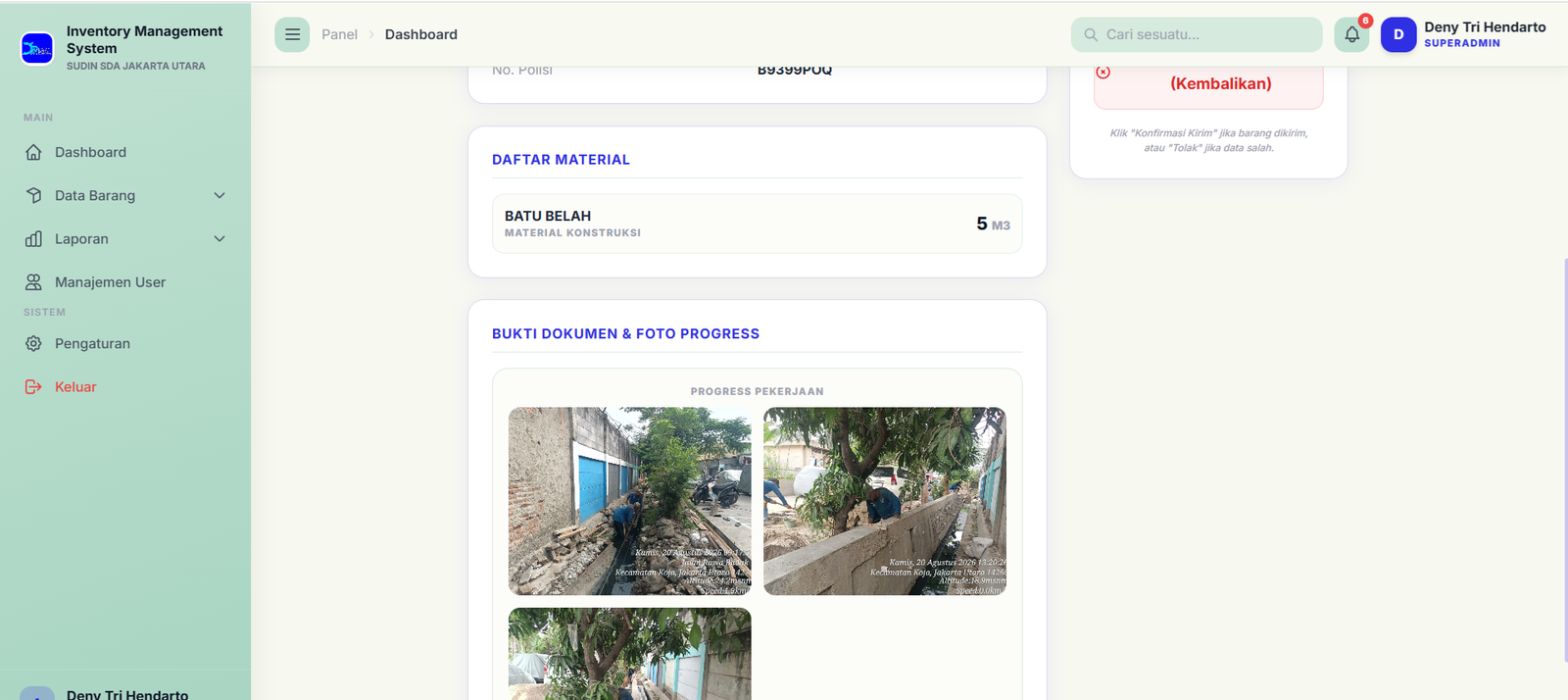Open Manajemen User page
Image resolution: width=1568 pixels, height=700 pixels.
click(x=125, y=281)
